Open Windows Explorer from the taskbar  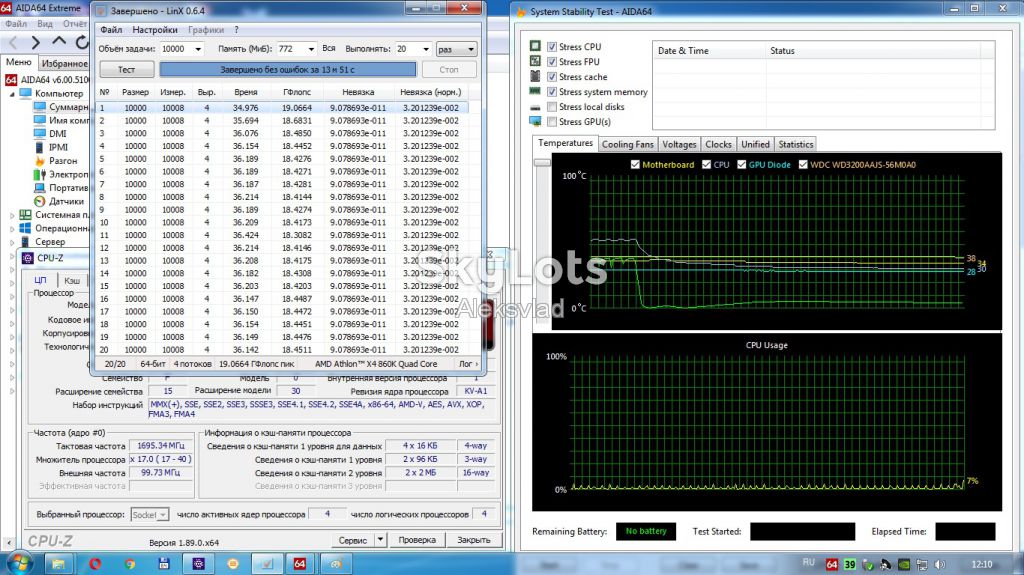point(58,563)
